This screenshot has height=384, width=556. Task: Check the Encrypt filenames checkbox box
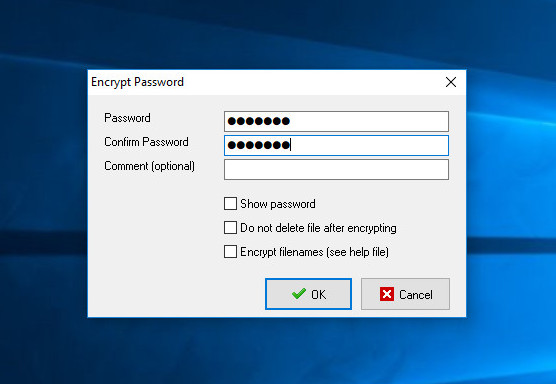(x=230, y=252)
